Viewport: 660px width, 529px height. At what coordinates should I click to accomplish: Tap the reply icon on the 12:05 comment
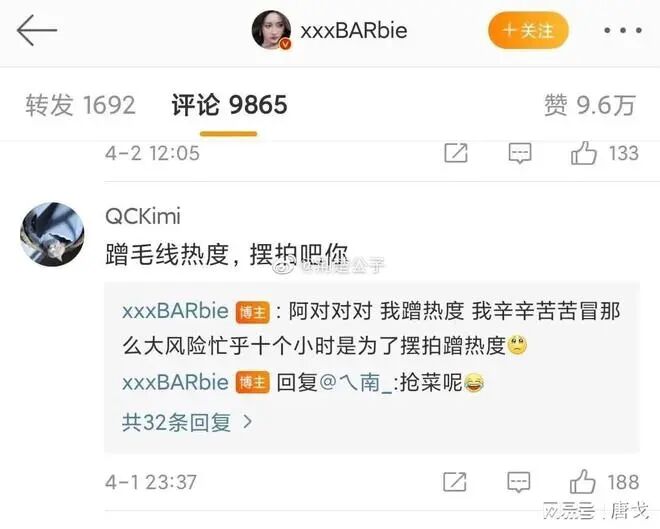pos(520,153)
